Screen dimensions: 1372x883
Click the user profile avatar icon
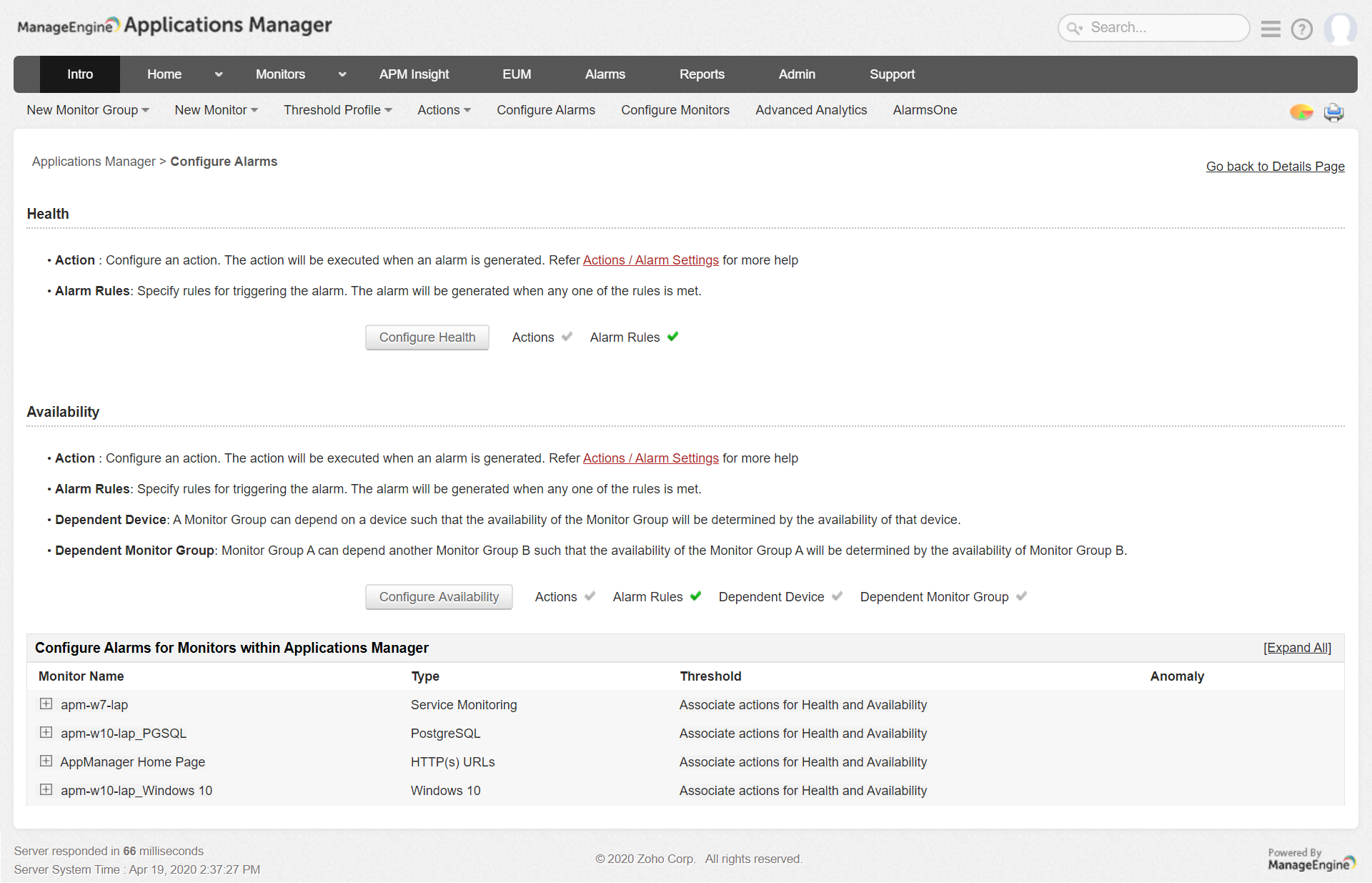pos(1340,29)
